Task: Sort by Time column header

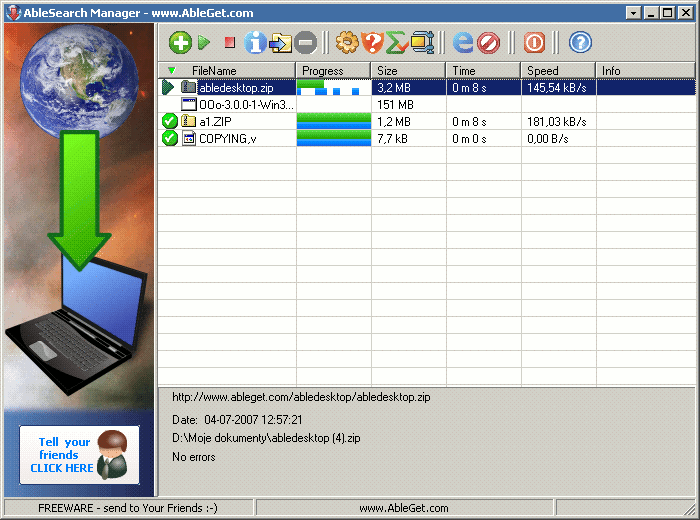Action: pos(483,71)
